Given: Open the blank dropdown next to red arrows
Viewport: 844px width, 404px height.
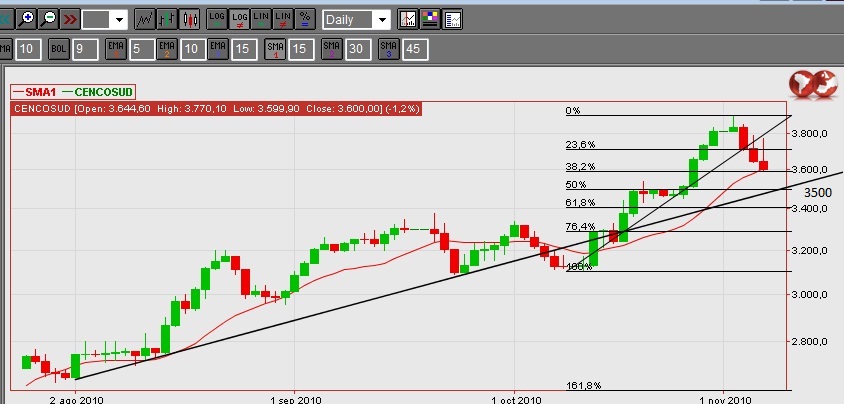Looking at the screenshot, I should (x=105, y=20).
